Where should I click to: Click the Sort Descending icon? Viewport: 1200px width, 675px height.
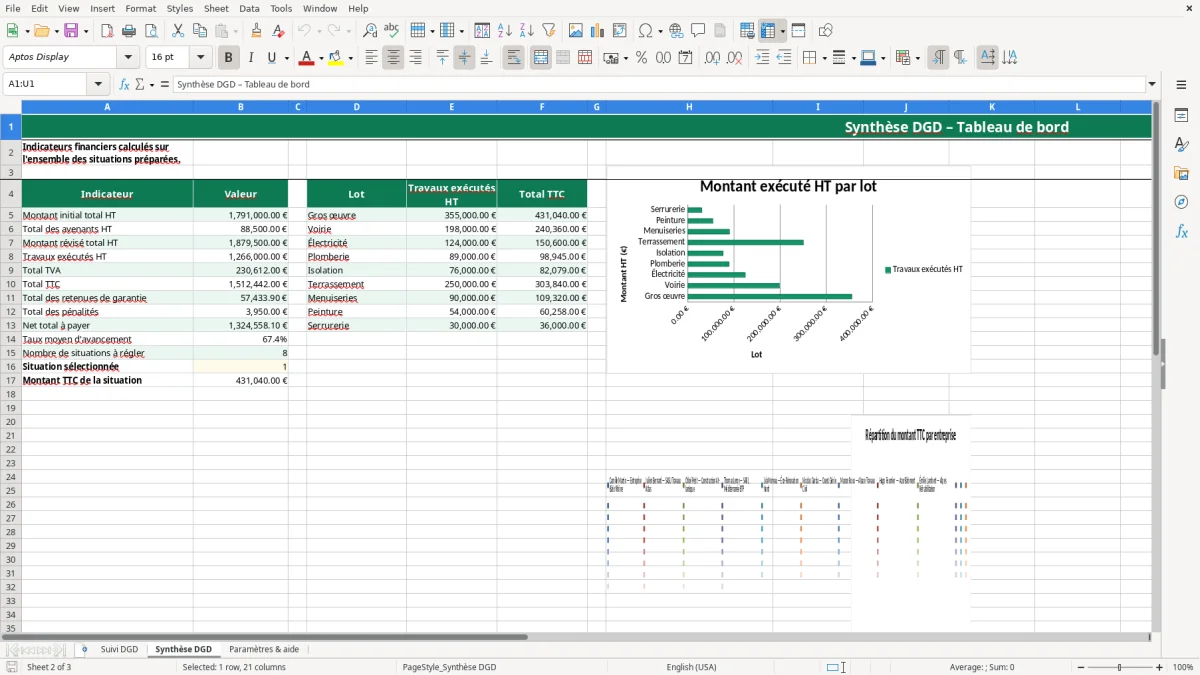click(527, 31)
